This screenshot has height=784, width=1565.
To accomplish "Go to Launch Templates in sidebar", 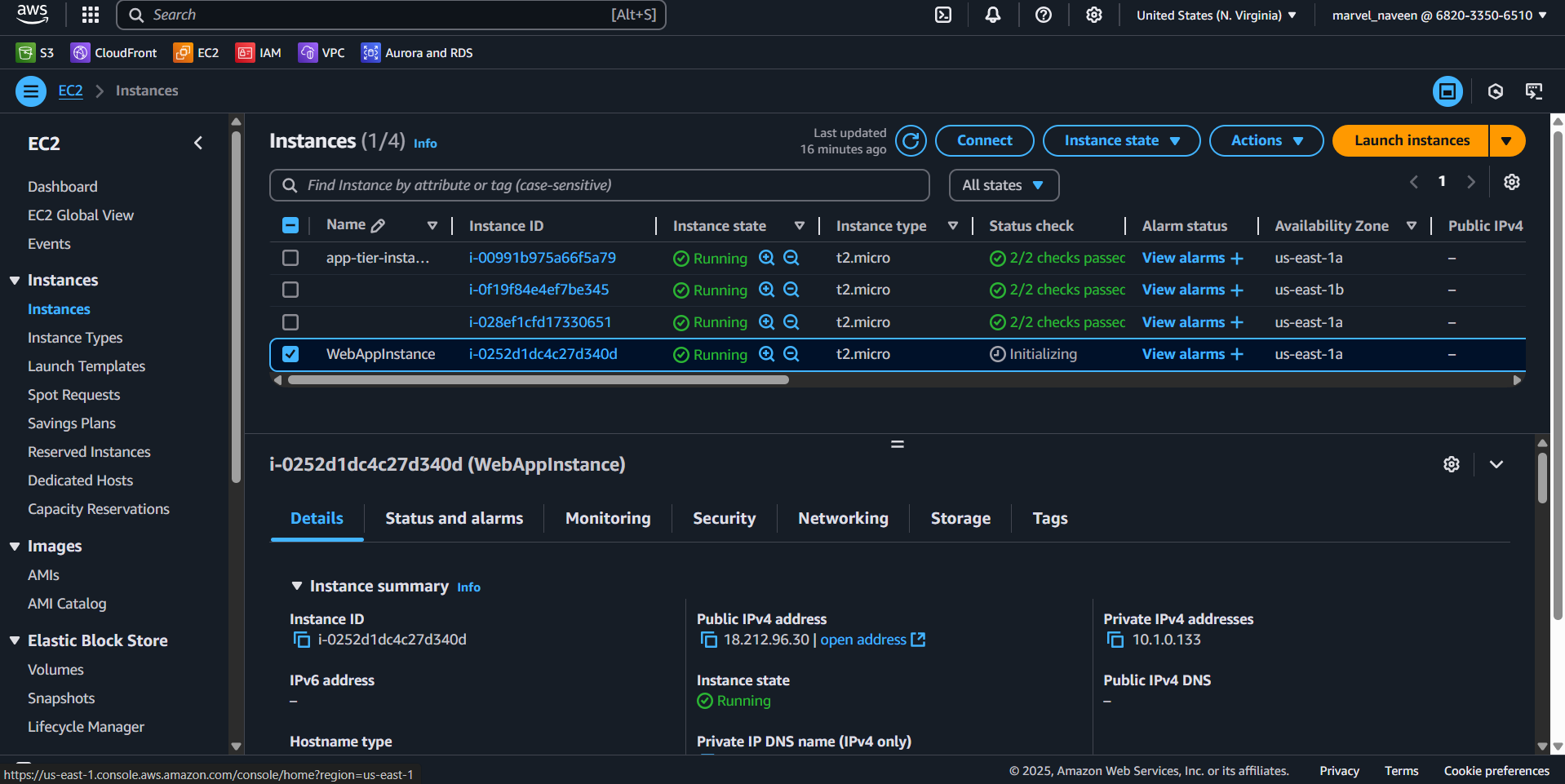I will click(86, 366).
